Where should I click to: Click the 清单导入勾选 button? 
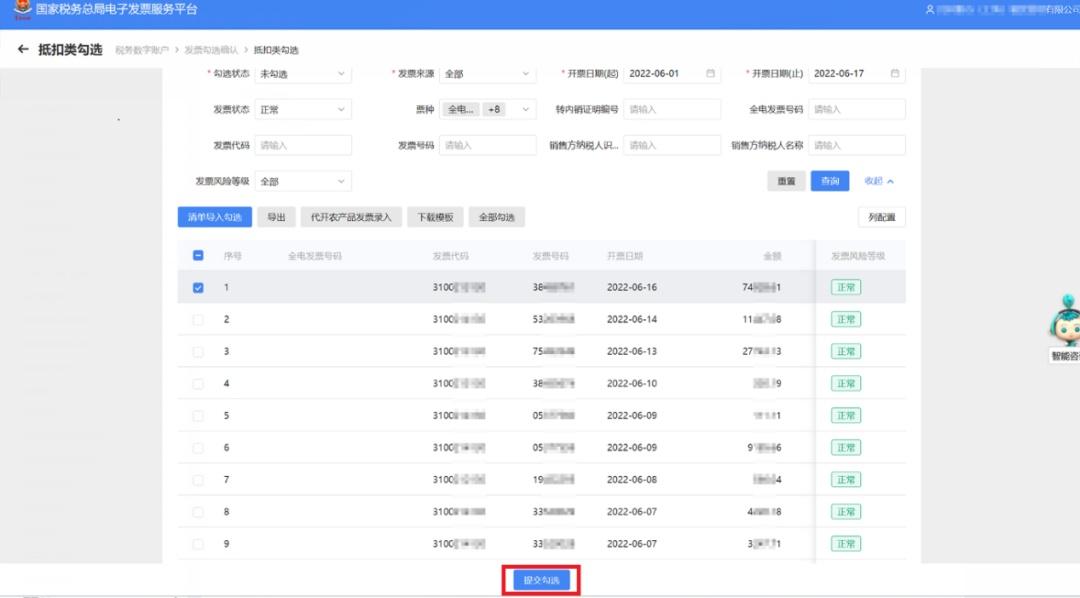(214, 217)
